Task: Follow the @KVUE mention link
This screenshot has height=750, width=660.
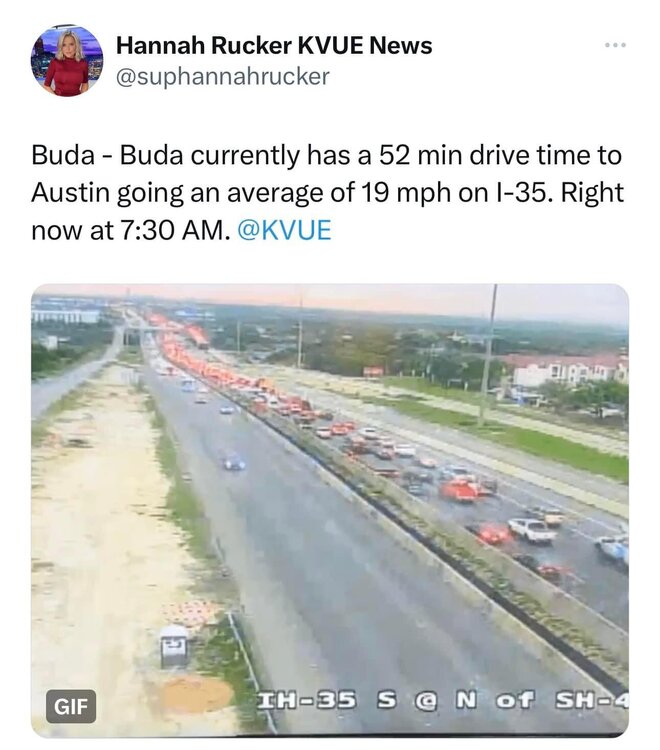Action: [284, 230]
